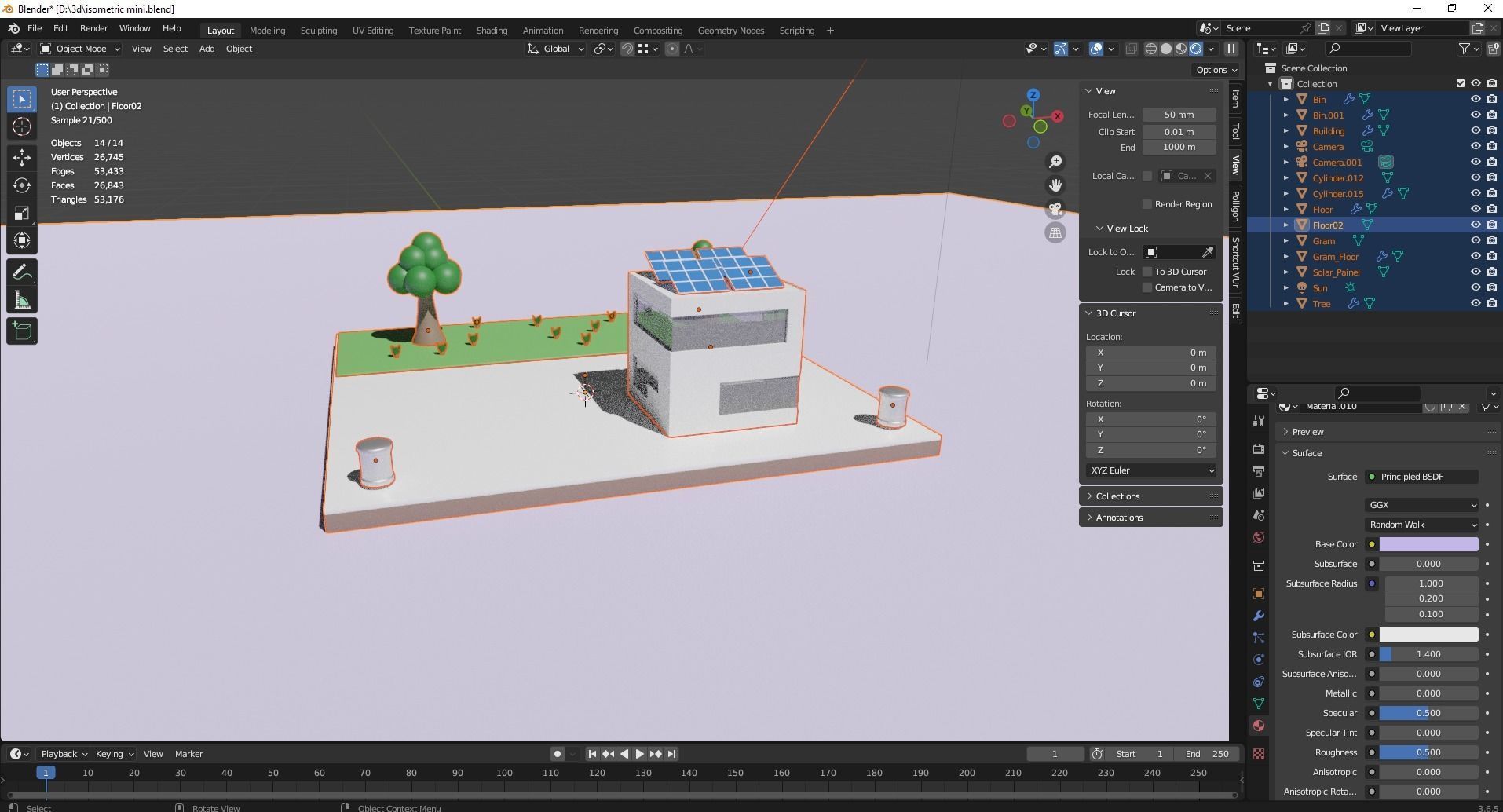The width and height of the screenshot is (1503, 812).
Task: Select the Annotate pencil tool
Action: point(22,272)
